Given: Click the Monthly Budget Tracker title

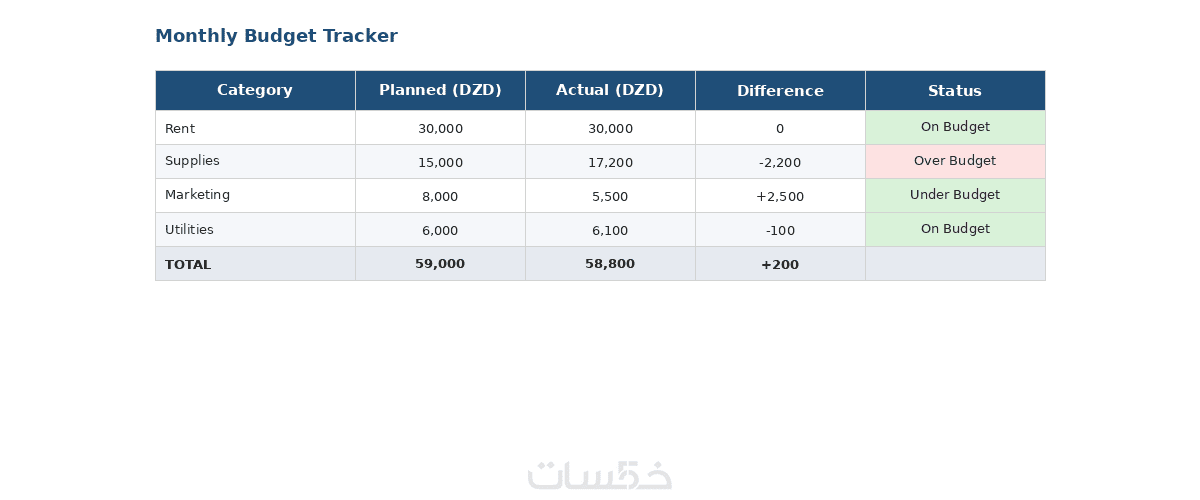Looking at the screenshot, I should [x=276, y=36].
